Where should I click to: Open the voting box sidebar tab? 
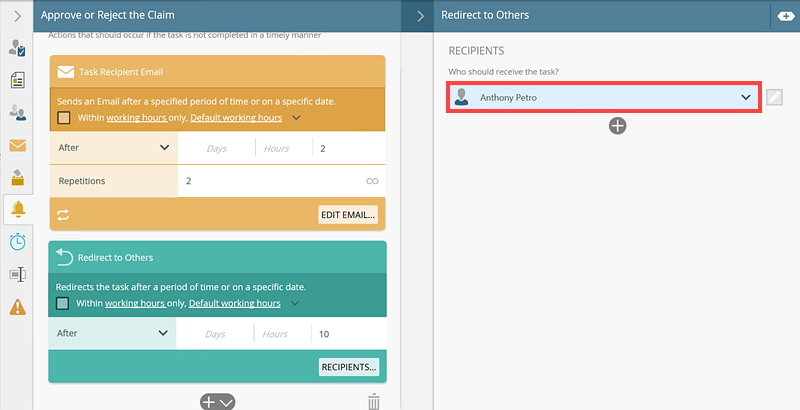[x=17, y=177]
